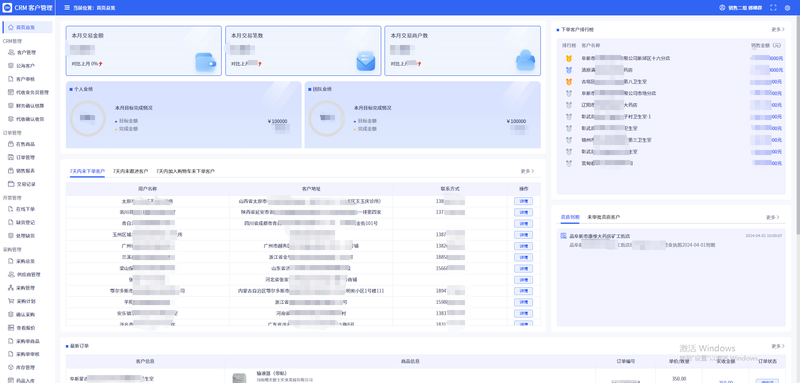Screen dimensions: 800x383
Task: Click the wallet icon on 本月交易金额 card
Action: [206, 62]
